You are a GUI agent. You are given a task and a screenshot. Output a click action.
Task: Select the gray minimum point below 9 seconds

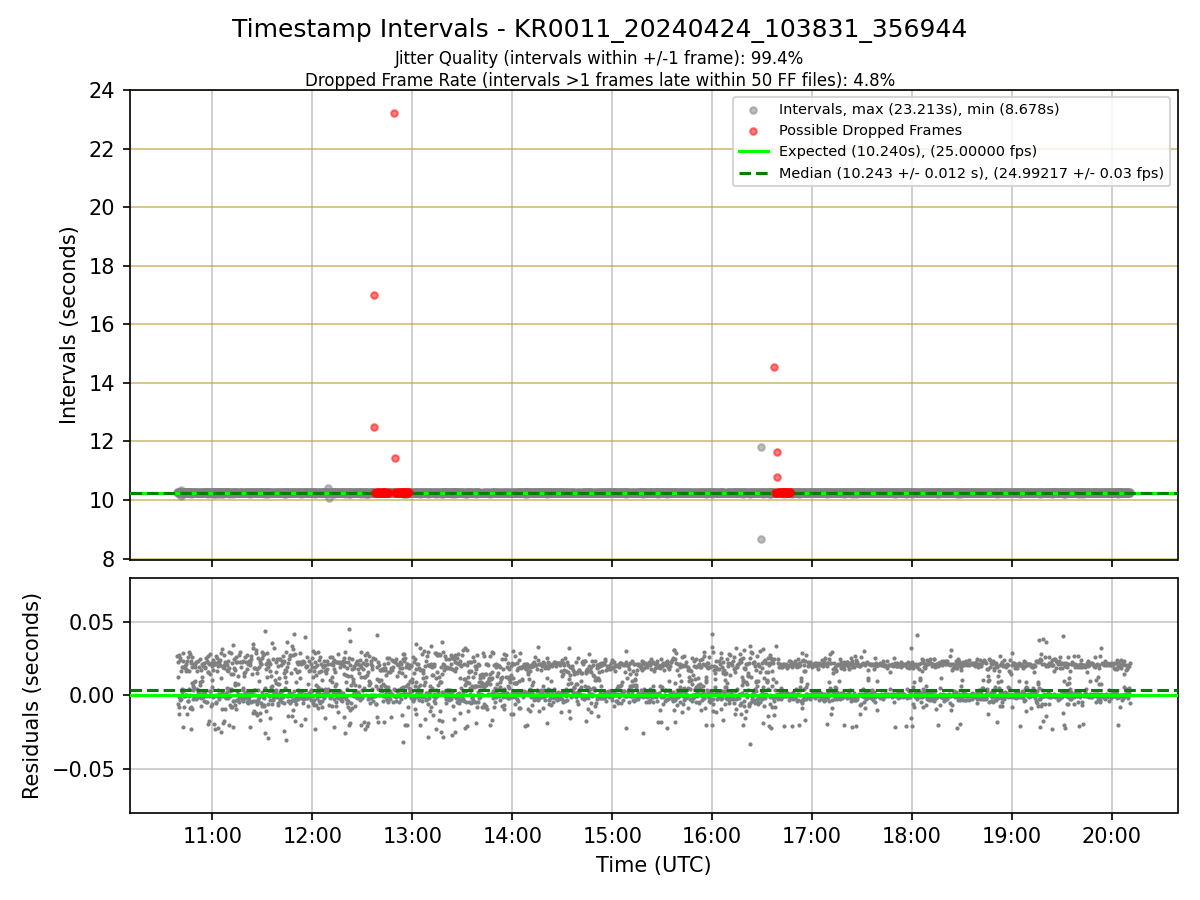(761, 539)
